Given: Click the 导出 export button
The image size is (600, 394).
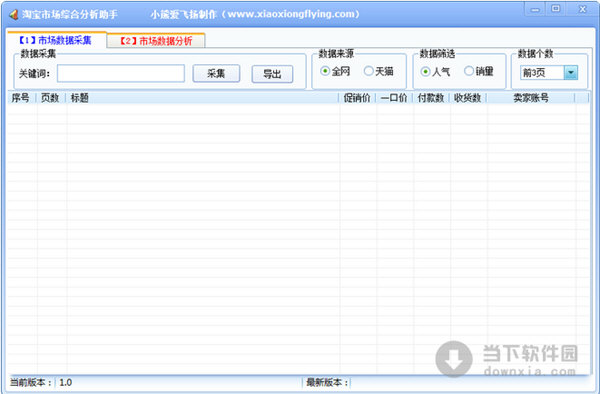Looking at the screenshot, I should 272,74.
